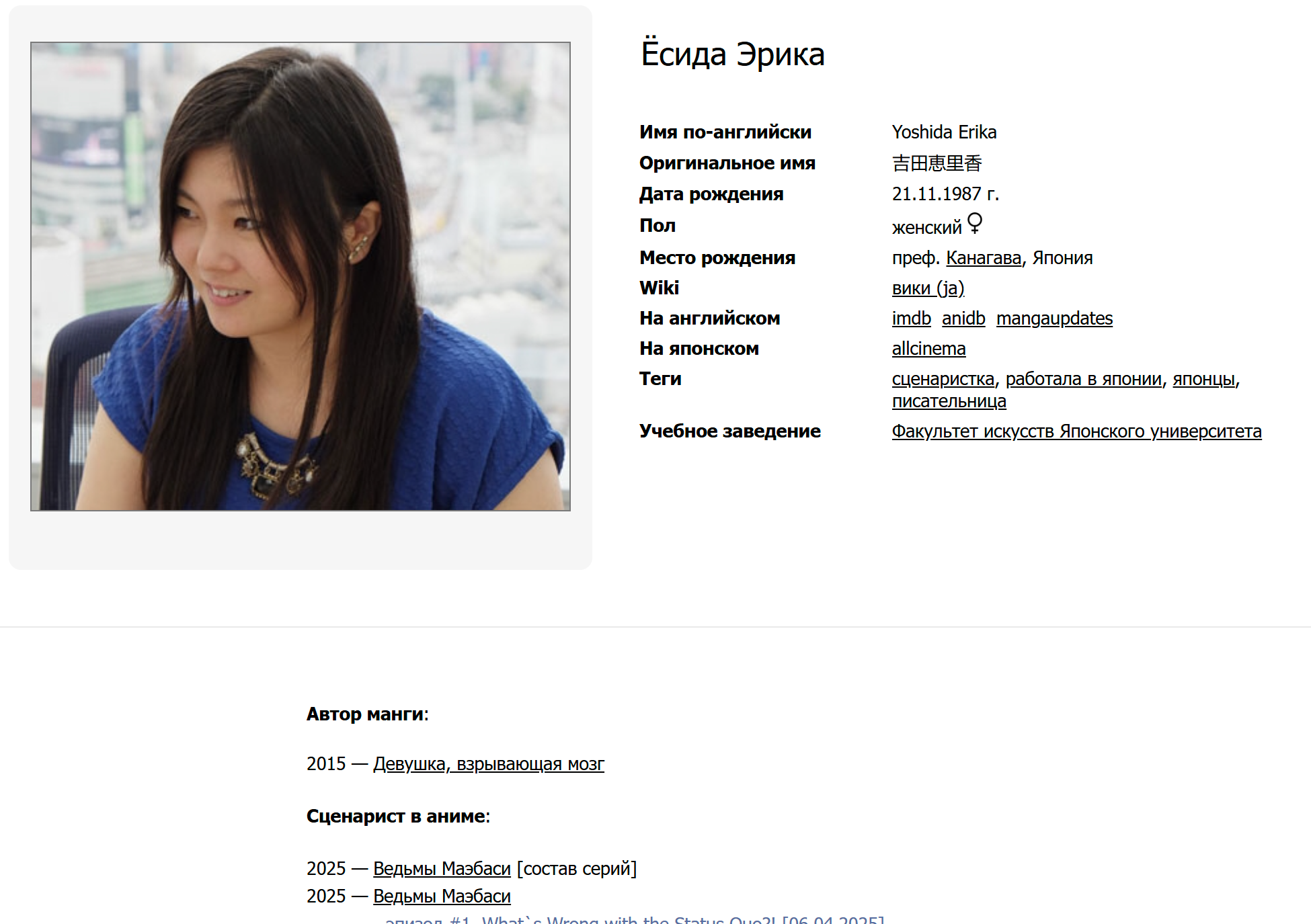Click the писательница tag
Image resolution: width=1311 pixels, height=924 pixels.
[x=949, y=401]
